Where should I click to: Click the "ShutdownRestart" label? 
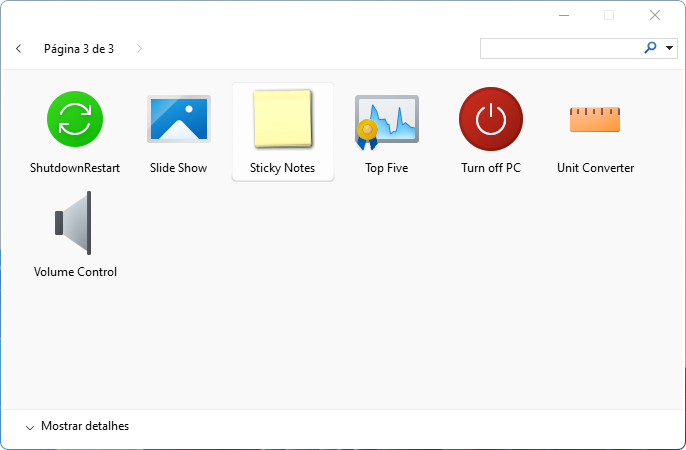75,168
